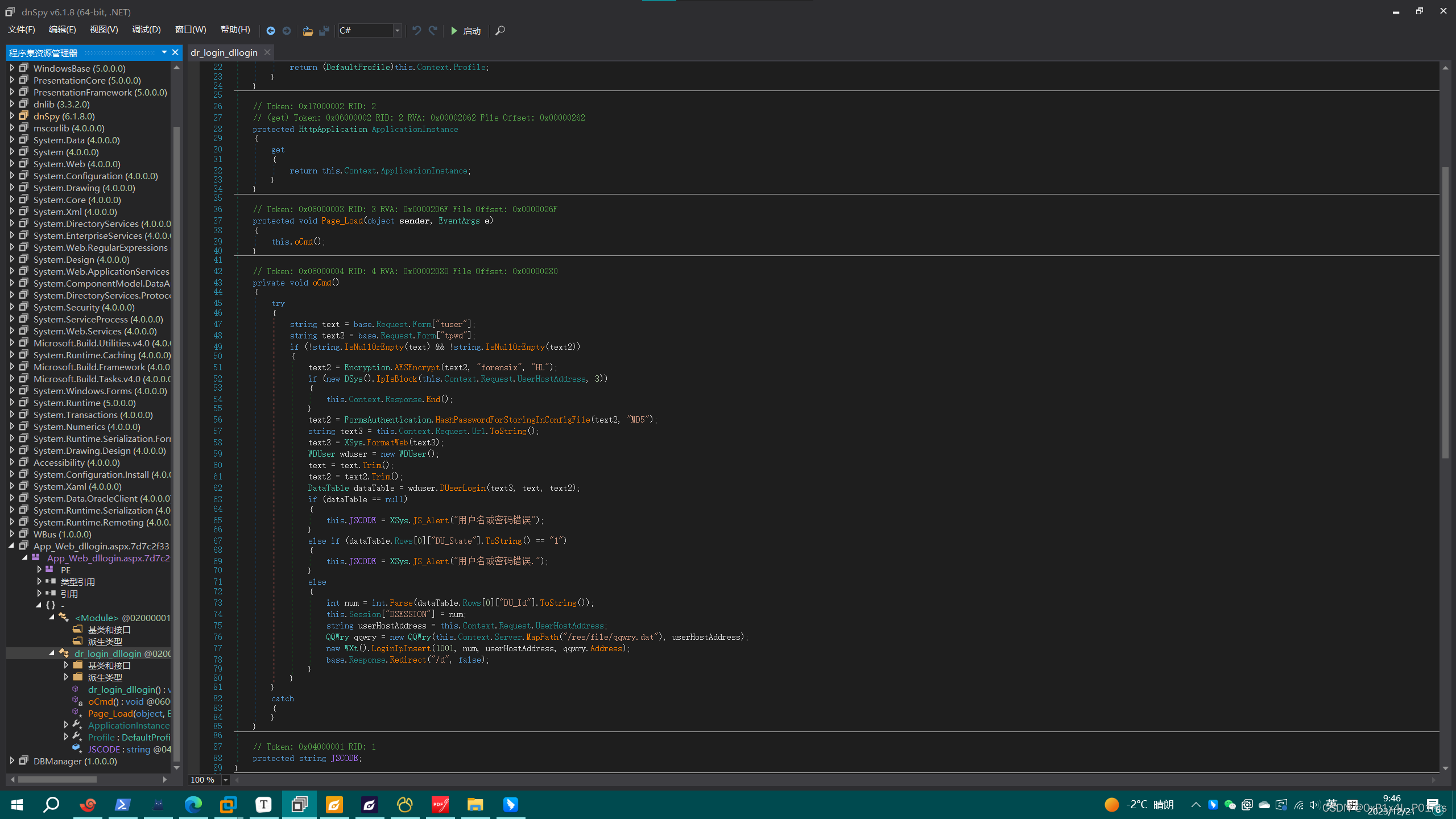Start debugging with the 启动 button
The height and width of the screenshot is (819, 1456).
point(466,31)
